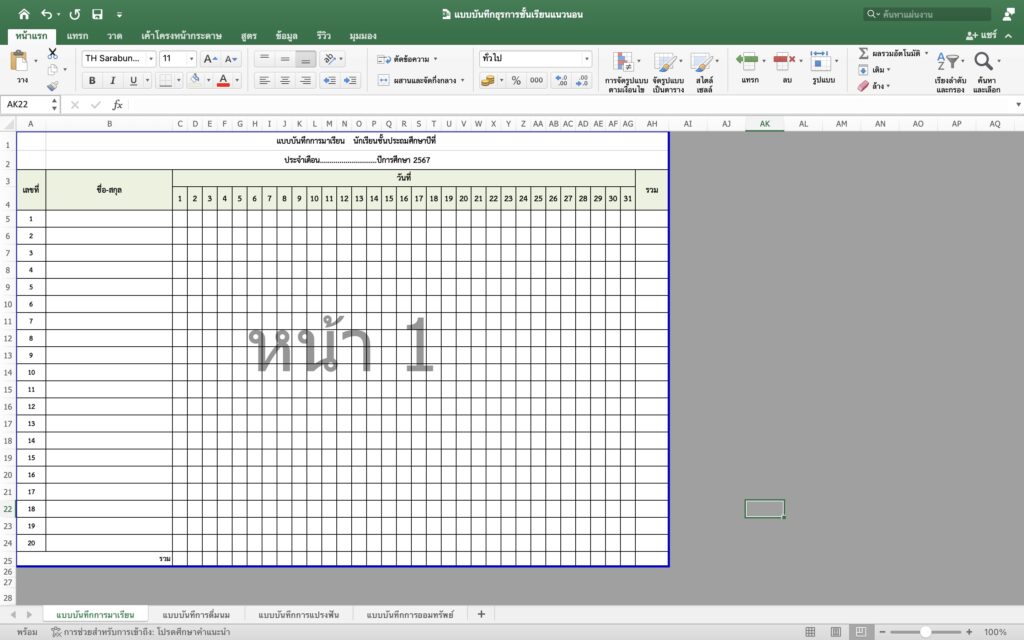
Task: Open the สูตร ribbon tab
Action: [249, 36]
